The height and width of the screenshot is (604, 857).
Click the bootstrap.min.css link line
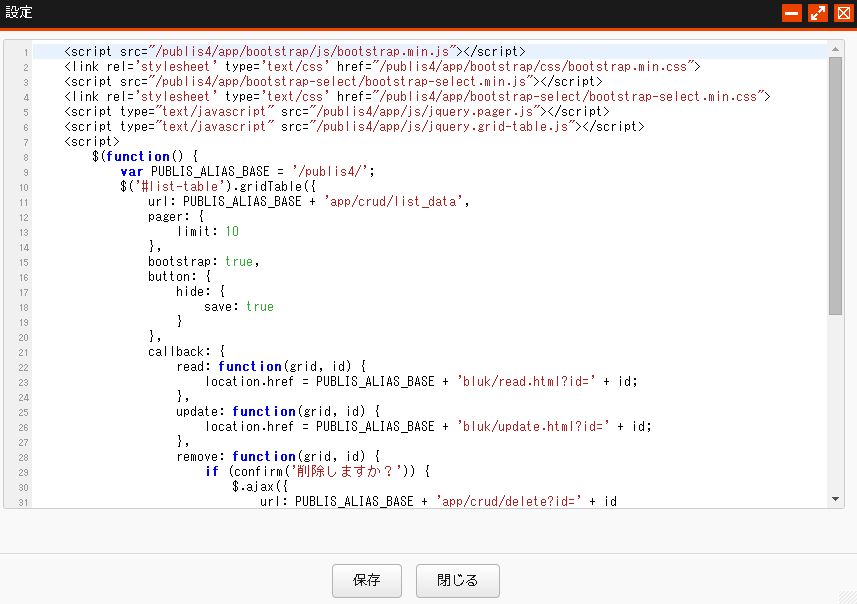tap(383, 67)
